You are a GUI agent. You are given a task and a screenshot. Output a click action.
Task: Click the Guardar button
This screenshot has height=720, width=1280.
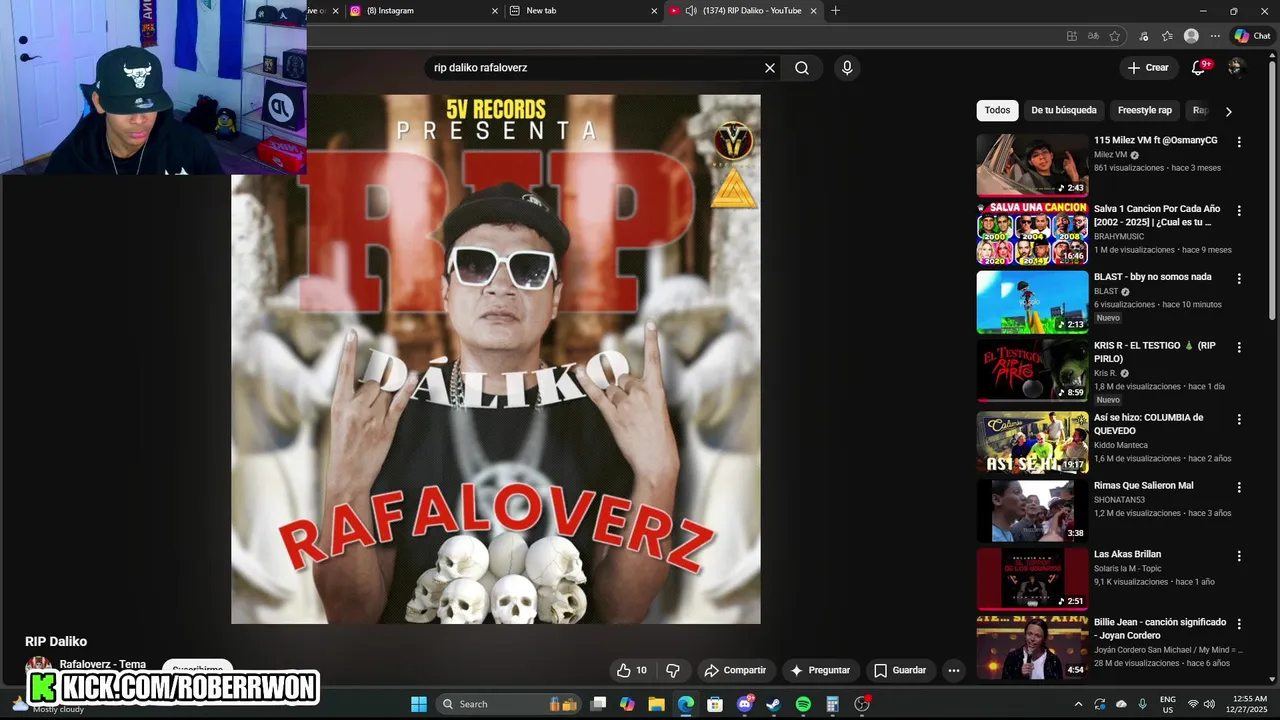(899, 670)
